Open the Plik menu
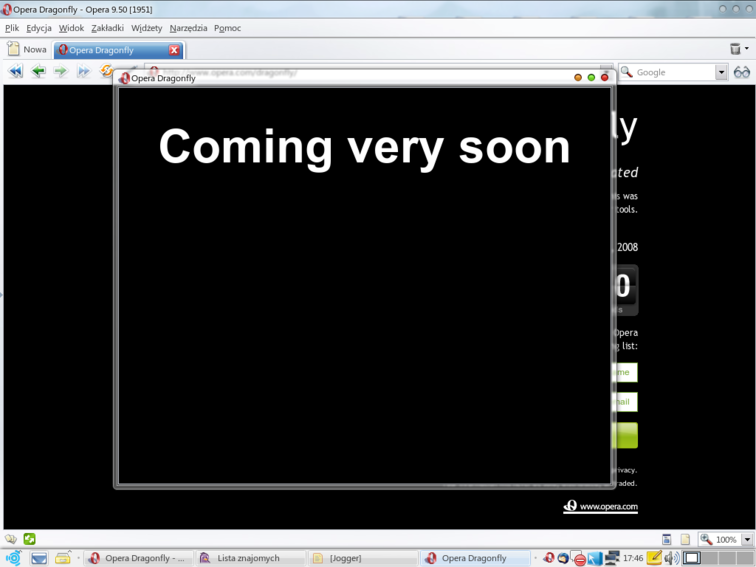The width and height of the screenshot is (756, 567). (x=12, y=28)
